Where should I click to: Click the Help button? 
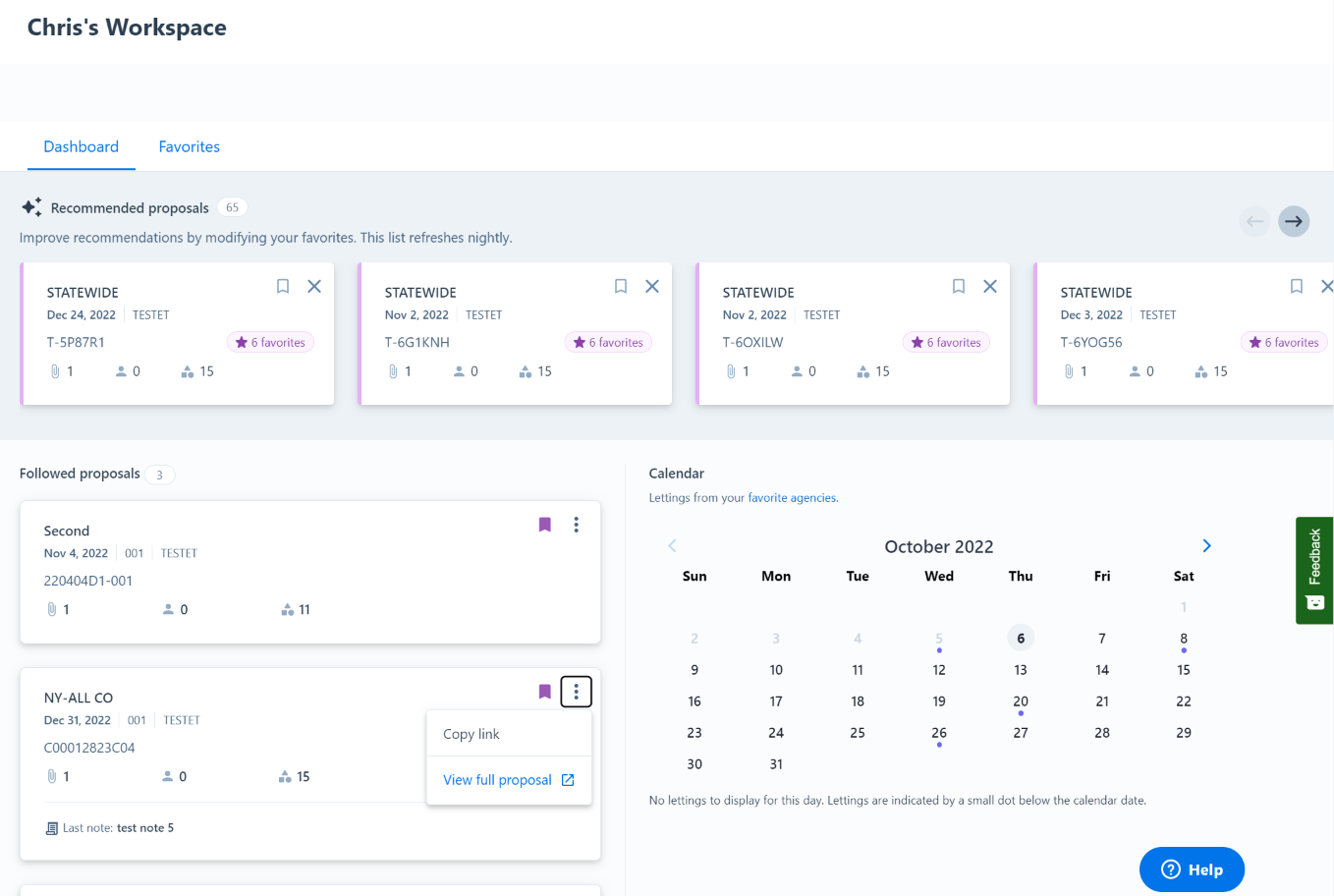point(1192,869)
